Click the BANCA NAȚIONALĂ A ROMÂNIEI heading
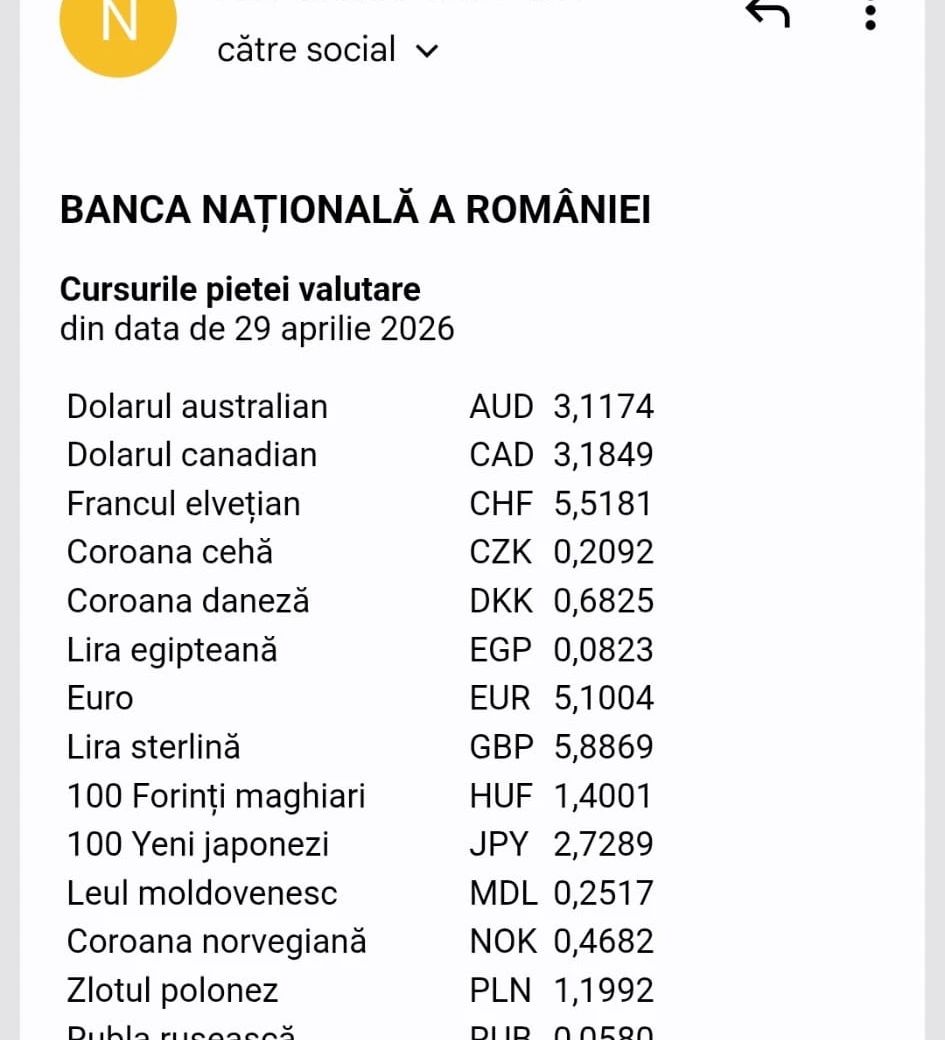This screenshot has width=945, height=1040. pos(355,210)
